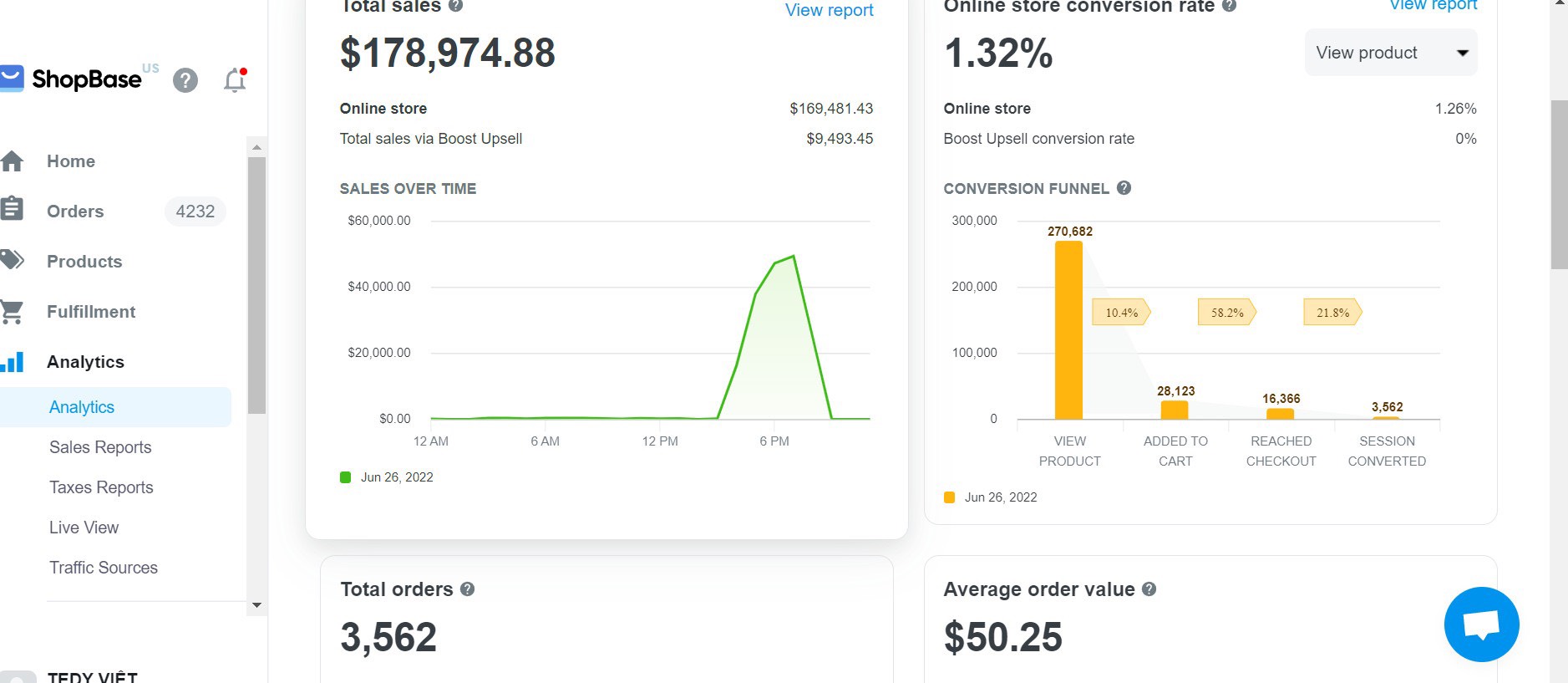Open the notifications bell icon
Screen dimensions: 1568x683
[x=236, y=80]
